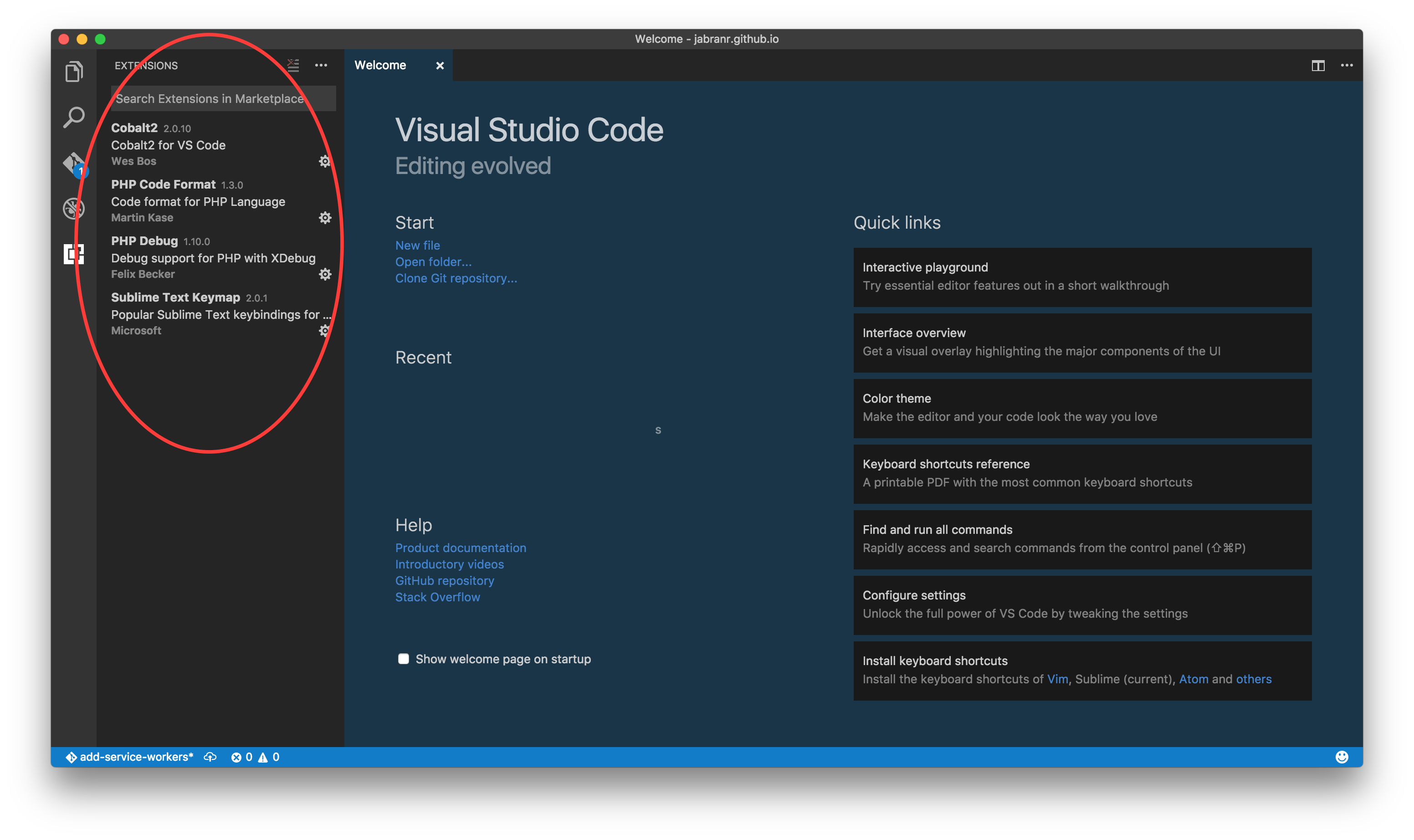Install Vim keyboard shortcuts link
Viewport: 1414px width, 840px height.
[1057, 679]
